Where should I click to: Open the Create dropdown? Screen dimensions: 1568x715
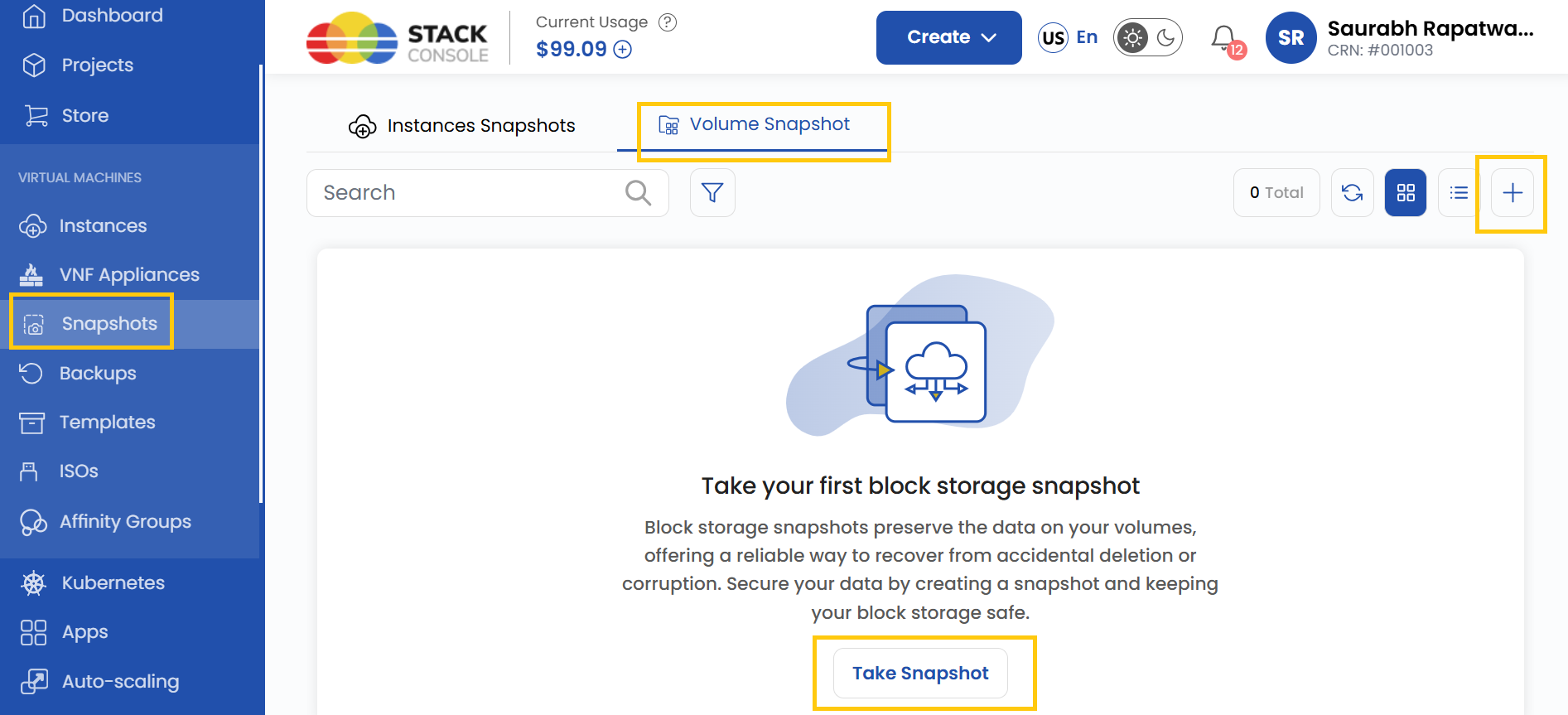(x=948, y=37)
